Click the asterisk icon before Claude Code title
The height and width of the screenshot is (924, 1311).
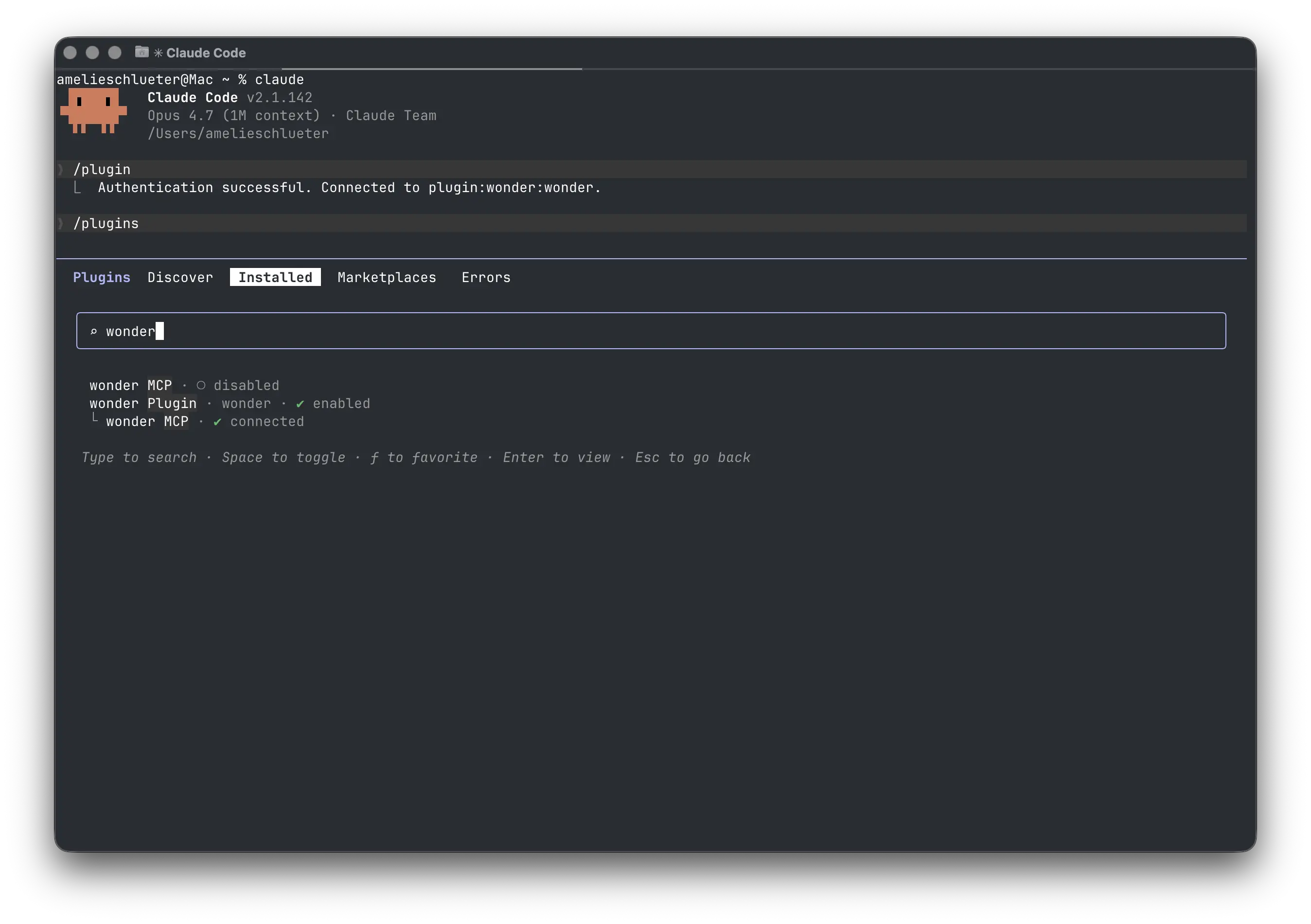click(x=158, y=53)
